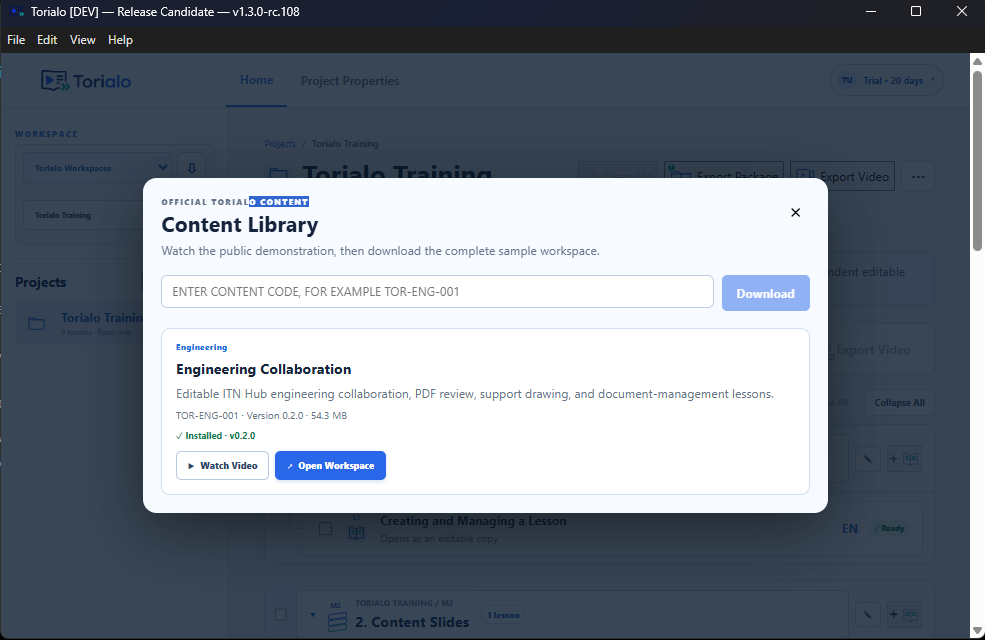985x640 pixels.
Task: Click the Torialo app icon in the title bar
Action: coord(17,11)
